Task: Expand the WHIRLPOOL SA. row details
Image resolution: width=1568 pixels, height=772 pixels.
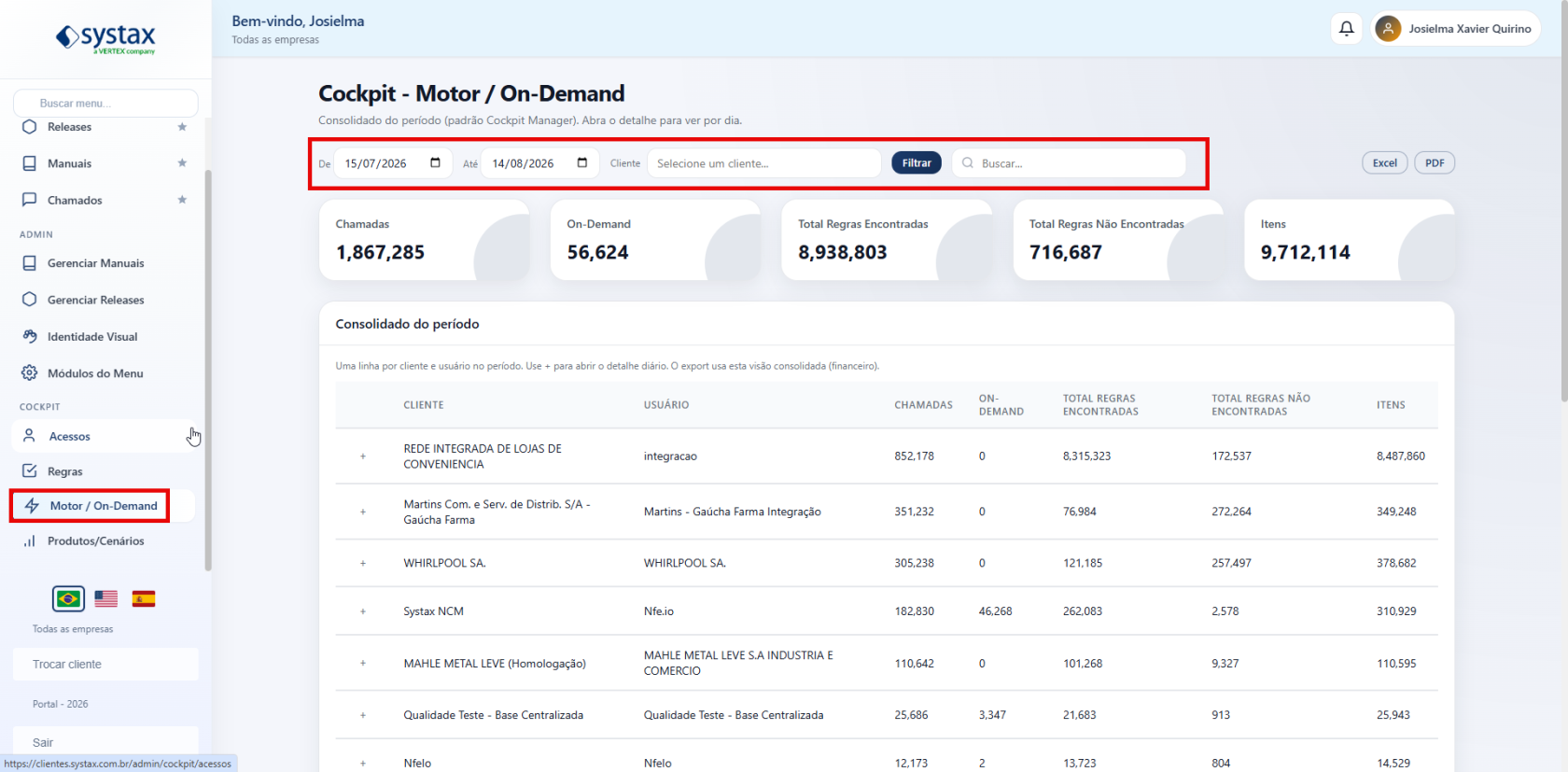Action: [x=363, y=563]
